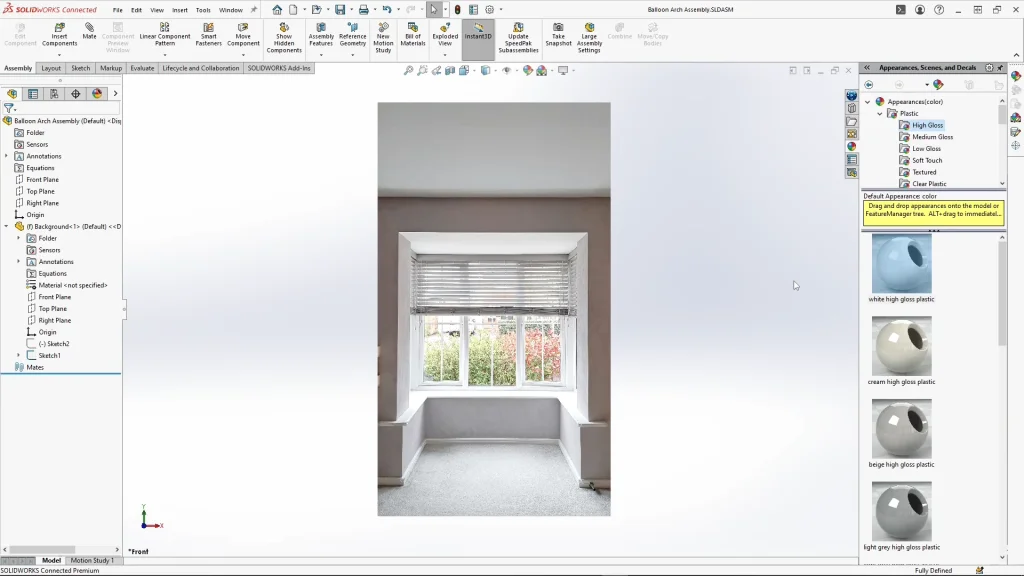
Task: Choose the white high gloss plastic swatch
Action: coord(901,264)
